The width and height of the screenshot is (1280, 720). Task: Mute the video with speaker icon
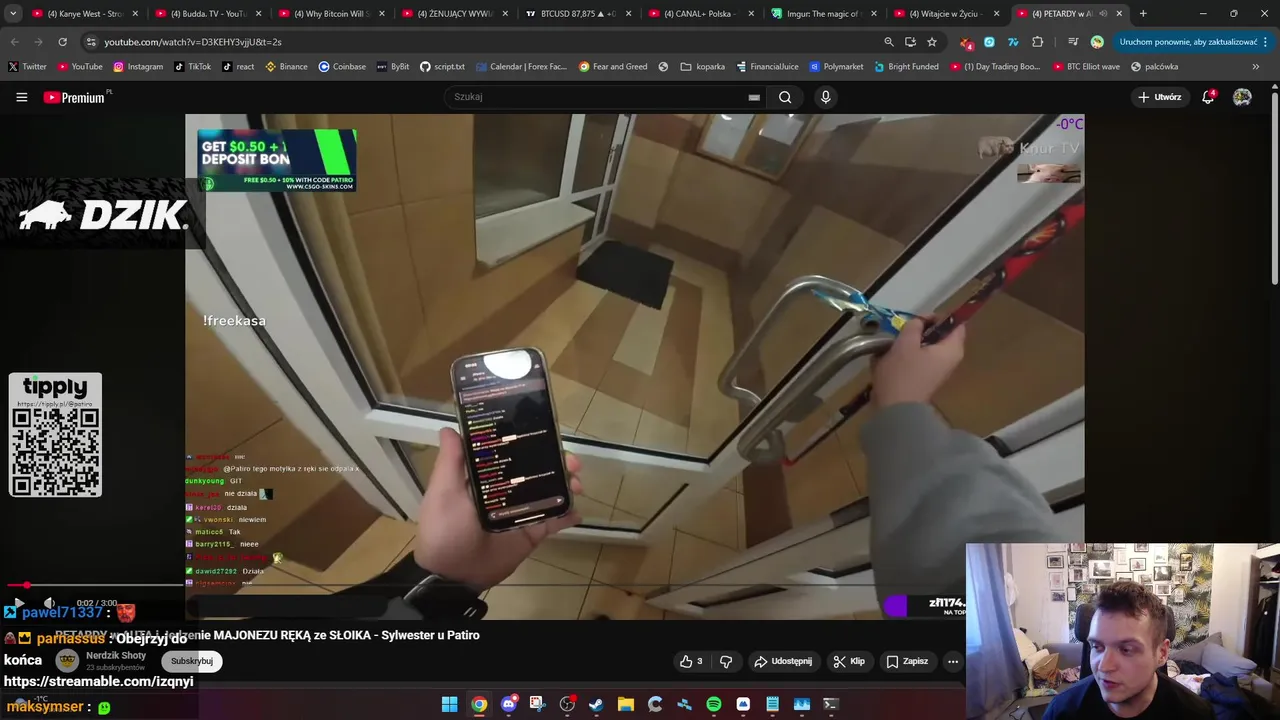49,603
